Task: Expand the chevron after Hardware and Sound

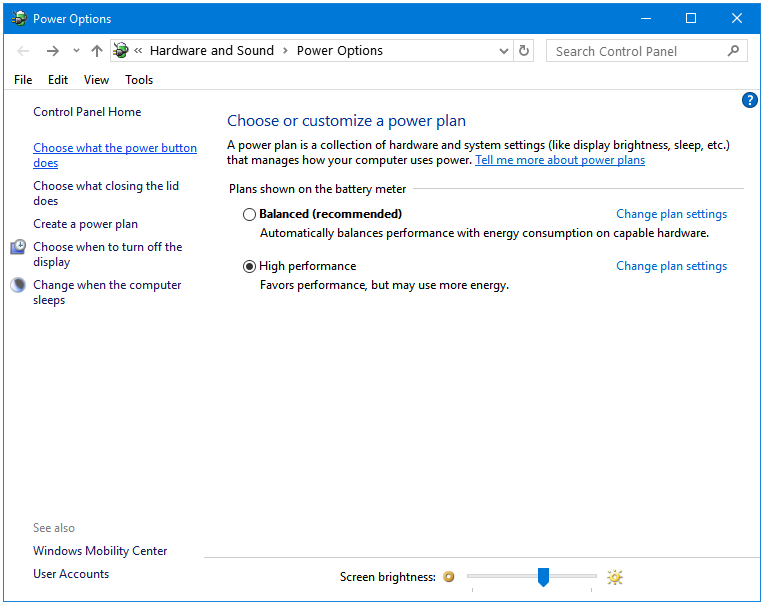Action: pyautogui.click(x=286, y=51)
